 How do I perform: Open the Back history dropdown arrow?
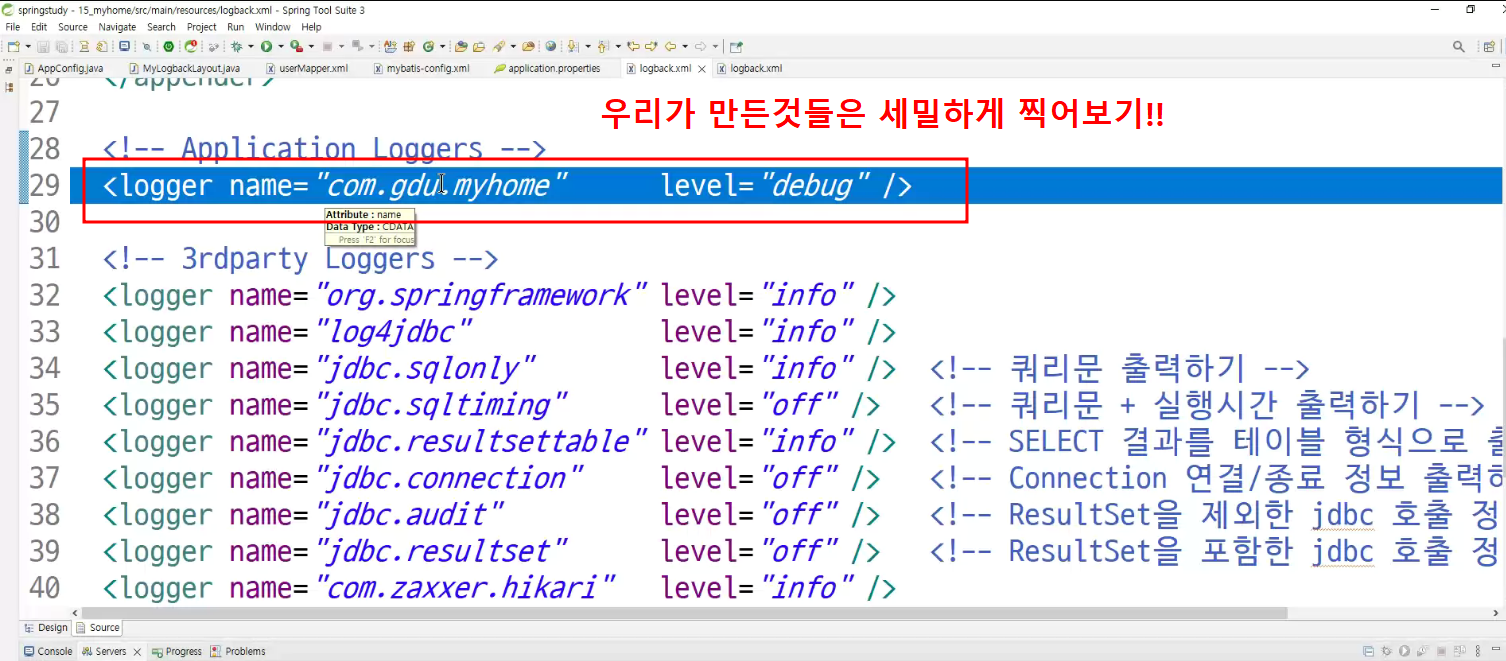click(685, 46)
